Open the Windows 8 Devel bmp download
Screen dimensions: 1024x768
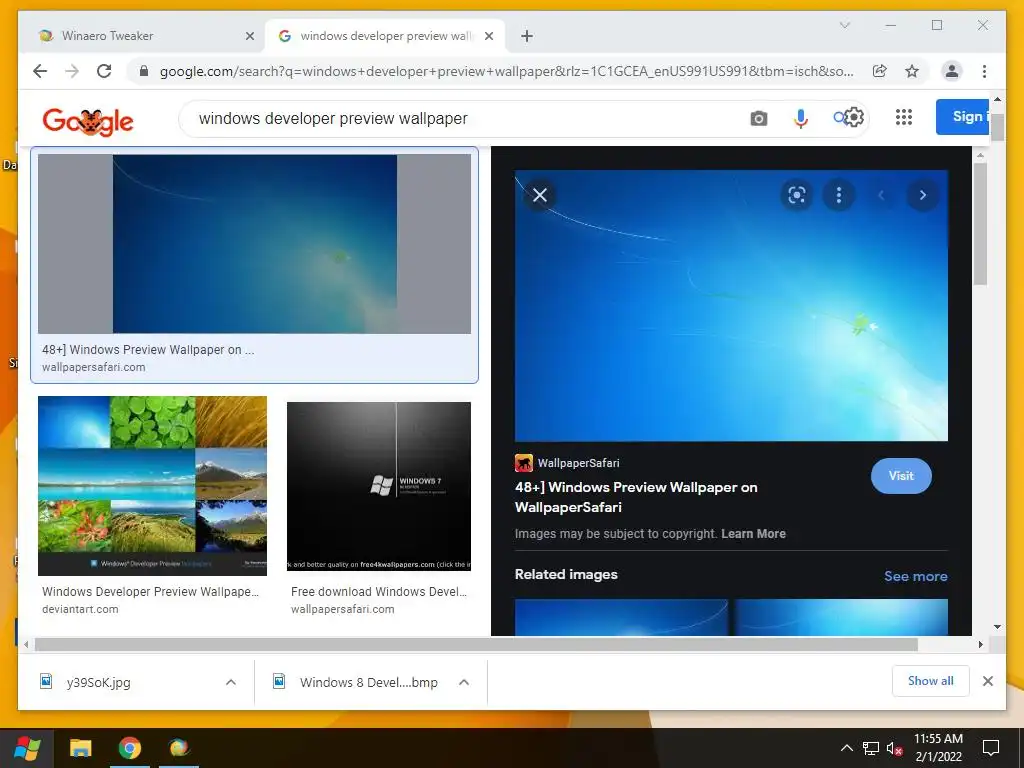[368, 682]
